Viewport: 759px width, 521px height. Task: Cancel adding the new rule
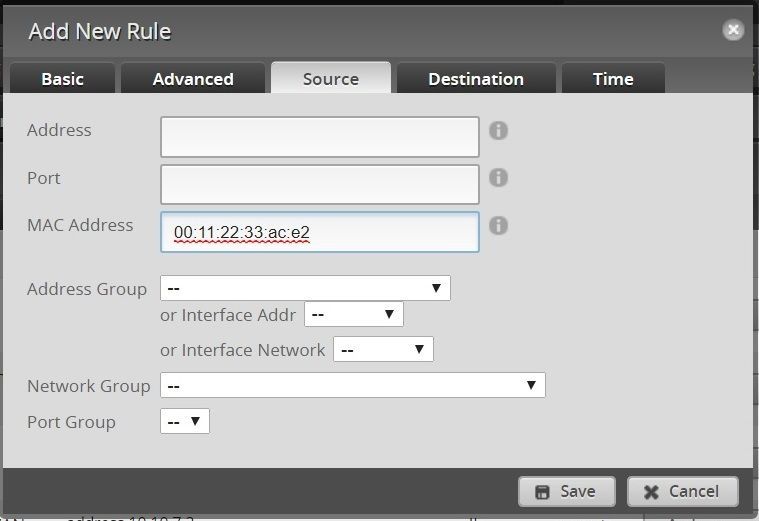pyautogui.click(x=682, y=491)
